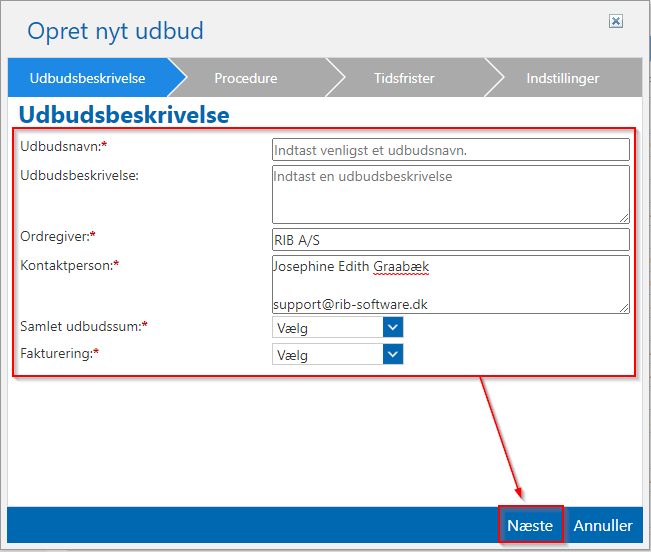Go to the Indstillinger step tab
The width and height of the screenshot is (651, 552).
(x=562, y=78)
